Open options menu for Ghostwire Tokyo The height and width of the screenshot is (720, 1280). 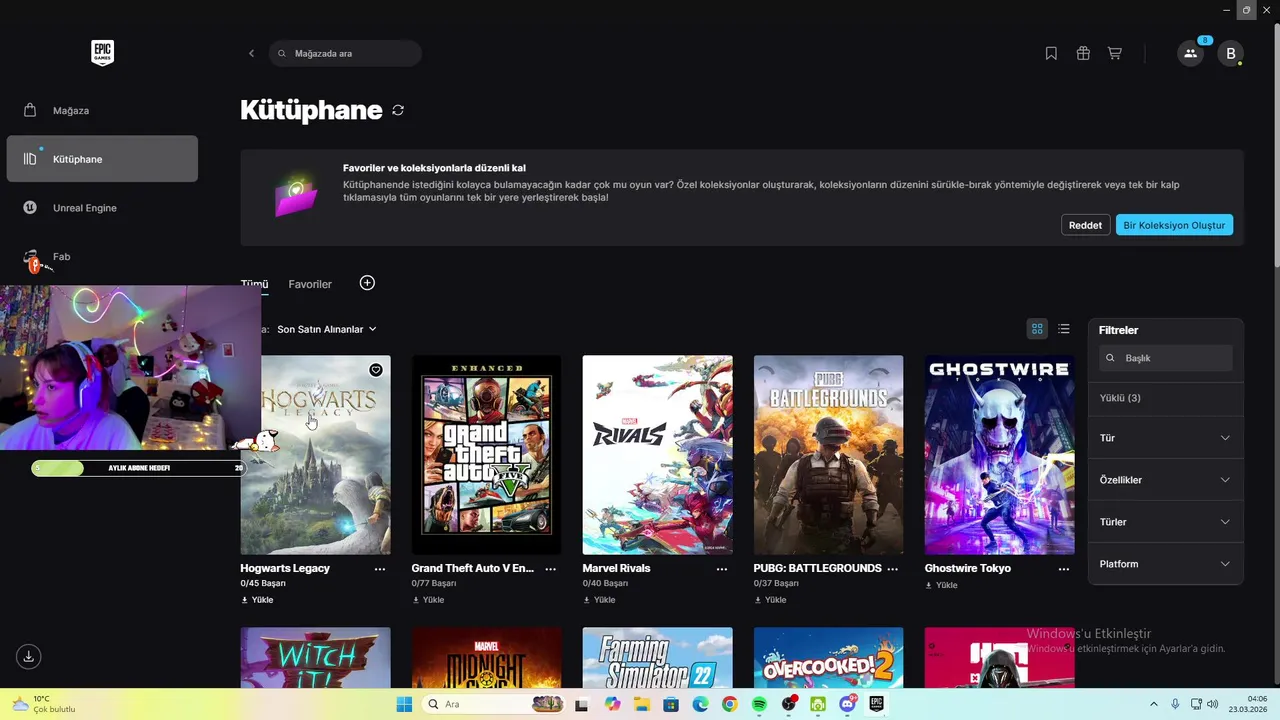(1064, 568)
